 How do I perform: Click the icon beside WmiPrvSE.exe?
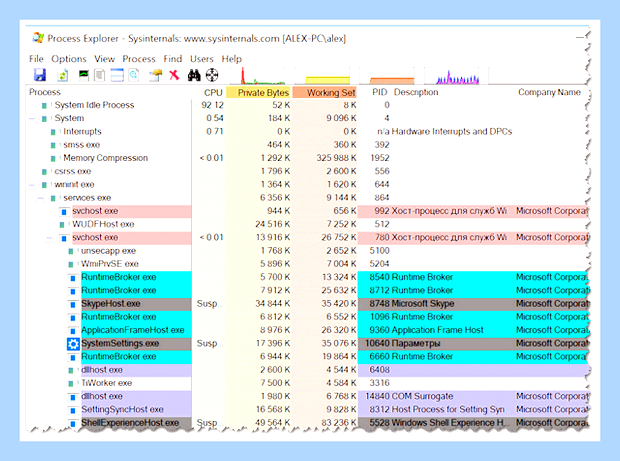[70, 265]
